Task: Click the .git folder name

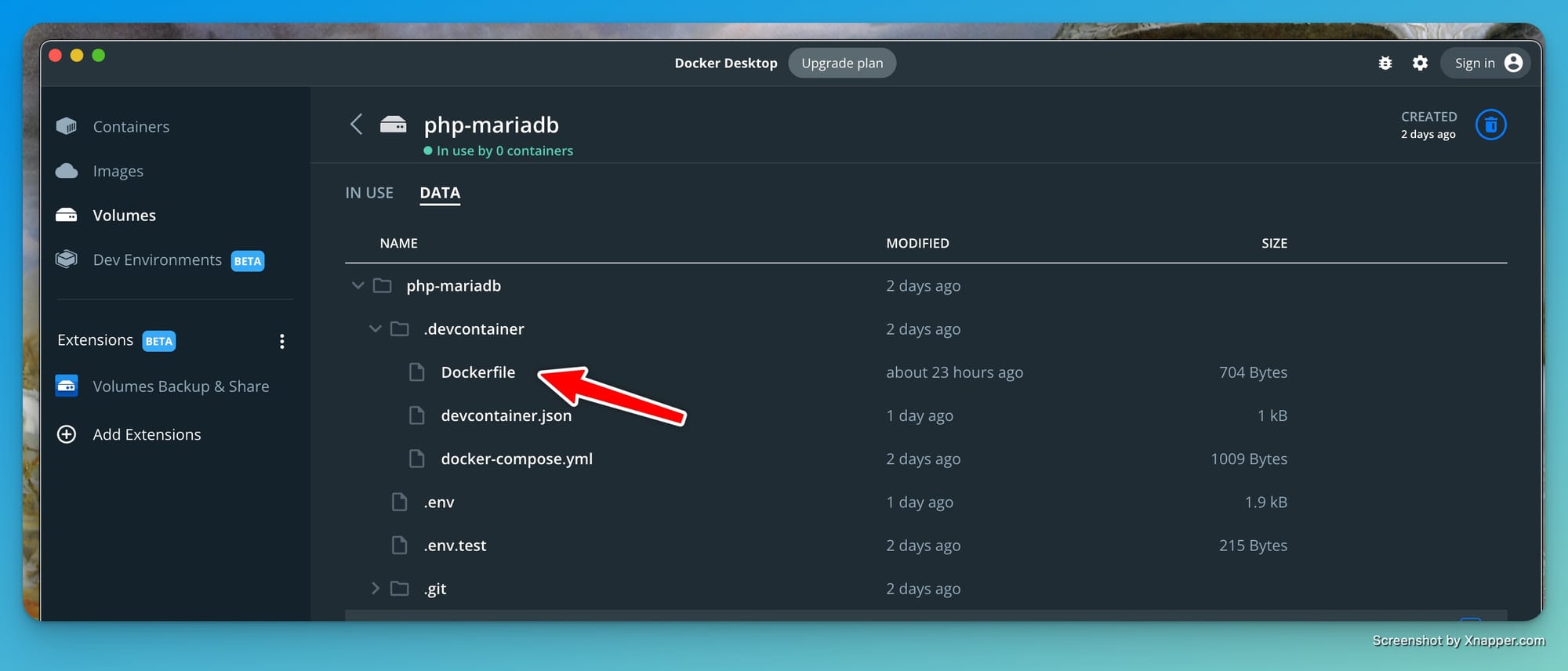Action: 435,589
